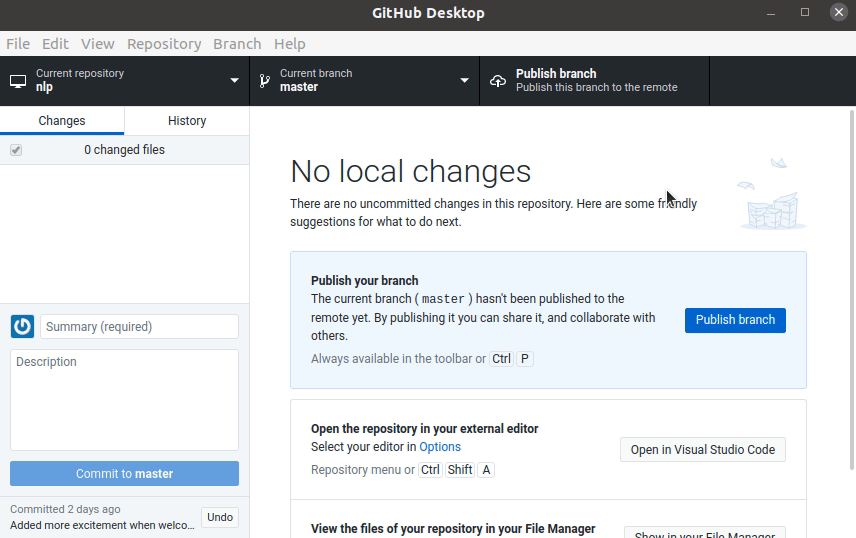Viewport: 856px width, 538px height.
Task: Close the GitHub Desktop window
Action: pos(839,12)
